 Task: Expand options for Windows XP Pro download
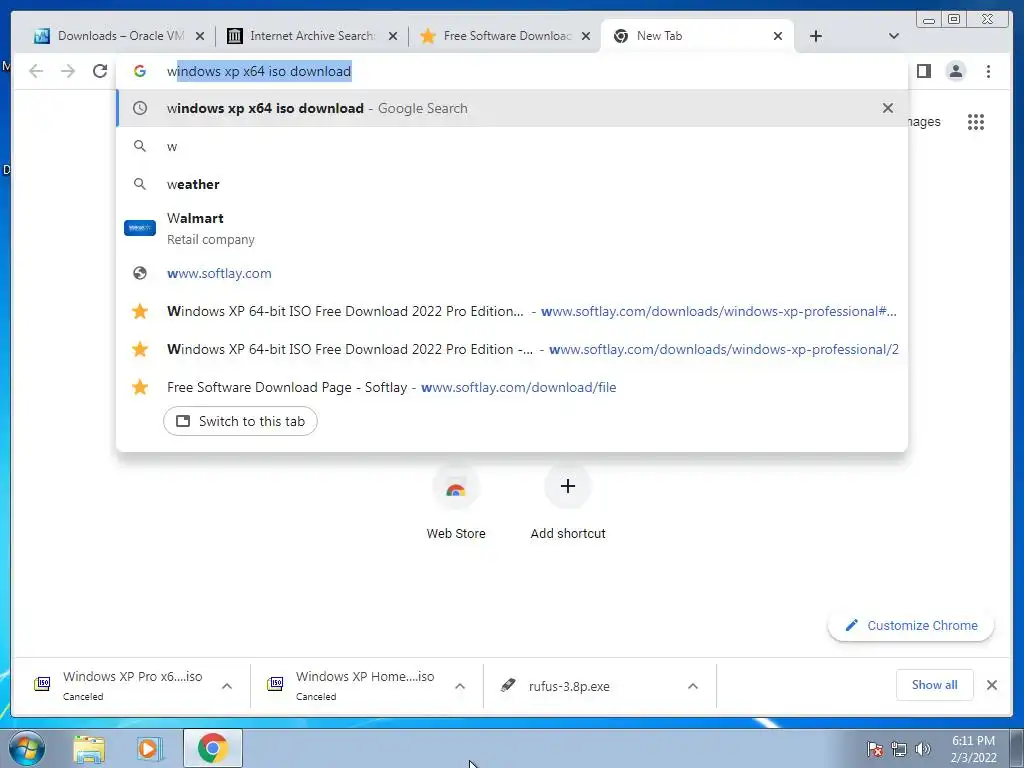click(x=227, y=686)
